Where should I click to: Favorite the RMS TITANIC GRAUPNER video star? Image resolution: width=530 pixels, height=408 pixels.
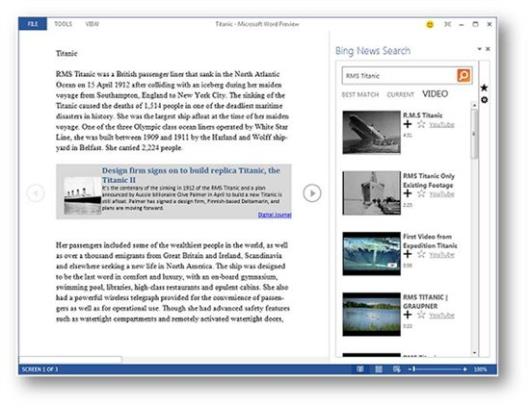click(x=421, y=315)
